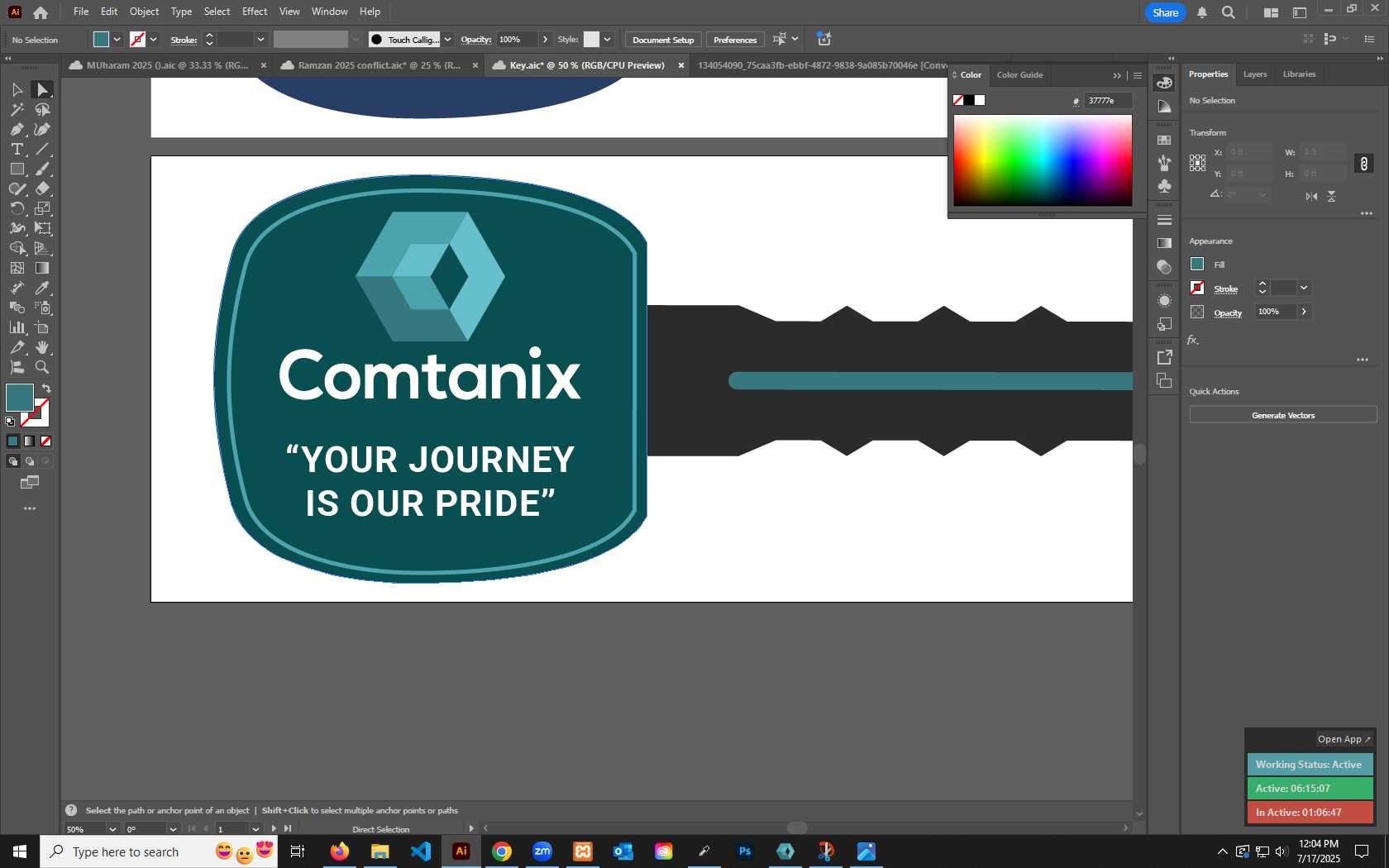Select the Rectangle tool
The image size is (1389, 868).
point(17,169)
